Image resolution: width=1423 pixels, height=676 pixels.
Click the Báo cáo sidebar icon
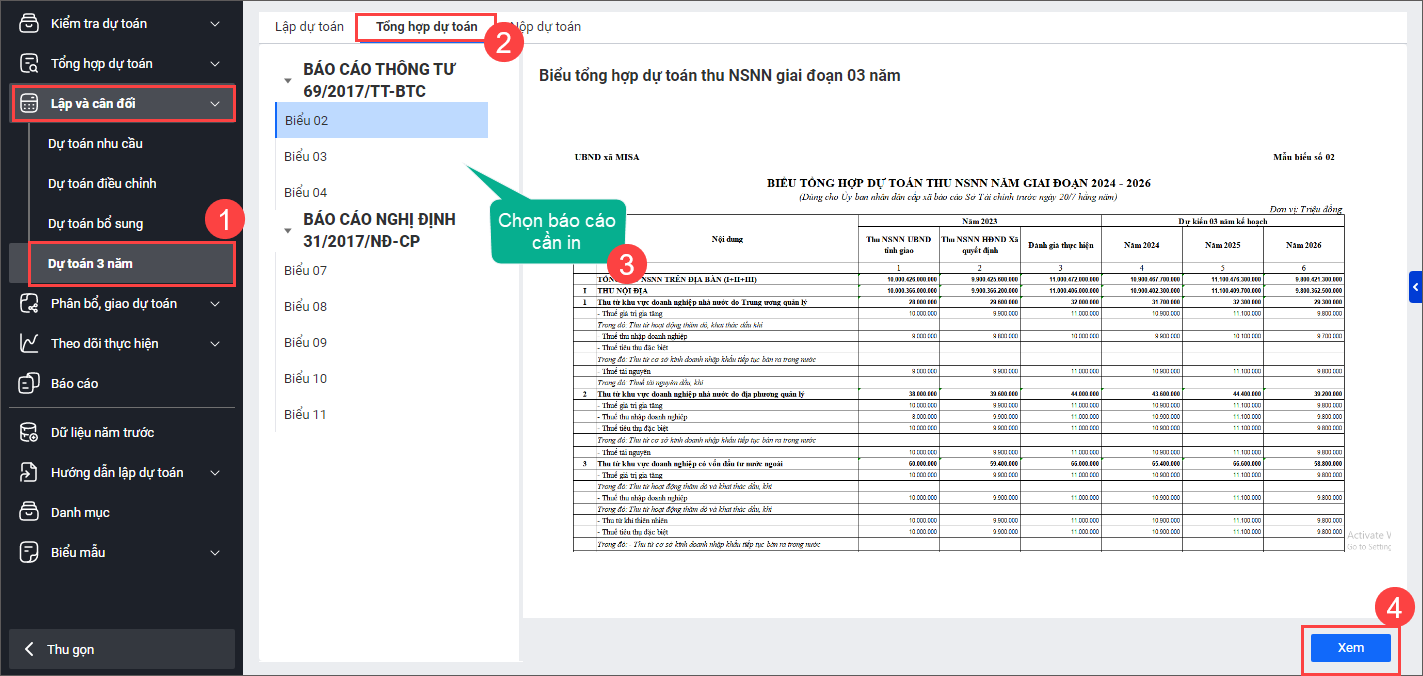(29, 383)
